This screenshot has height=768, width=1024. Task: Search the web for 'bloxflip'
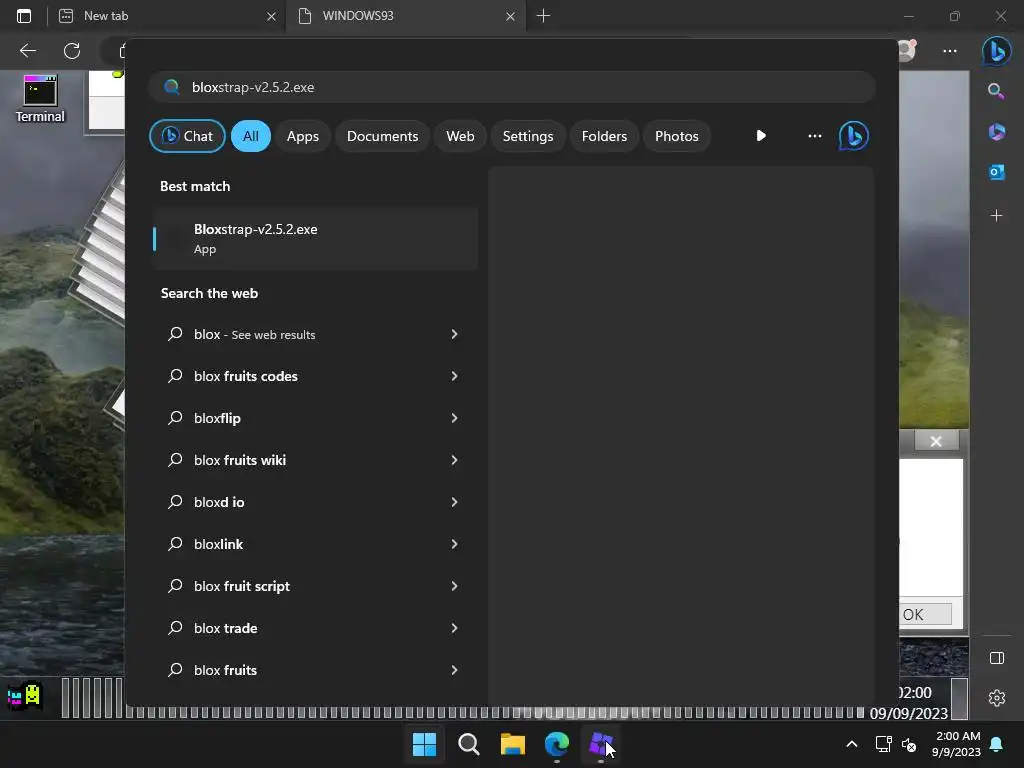tap(217, 418)
